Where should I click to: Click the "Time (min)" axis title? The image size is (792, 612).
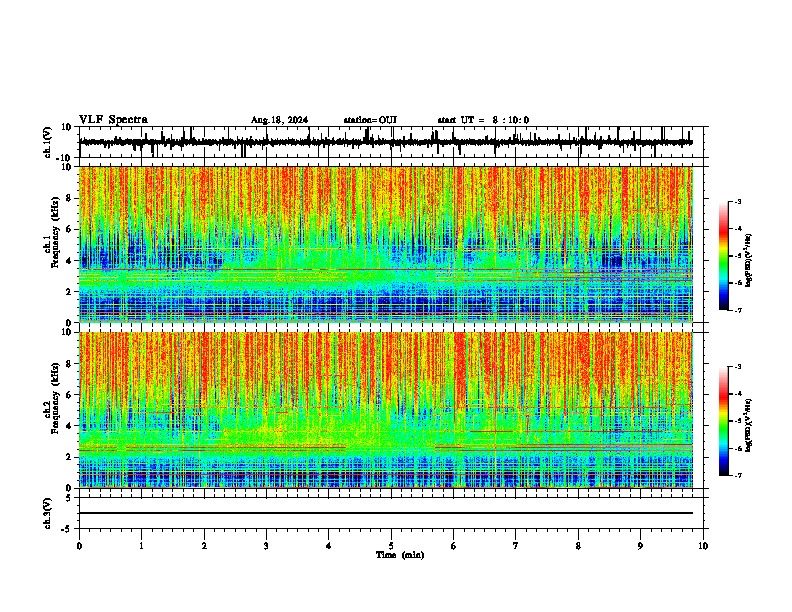pyautogui.click(x=400, y=555)
